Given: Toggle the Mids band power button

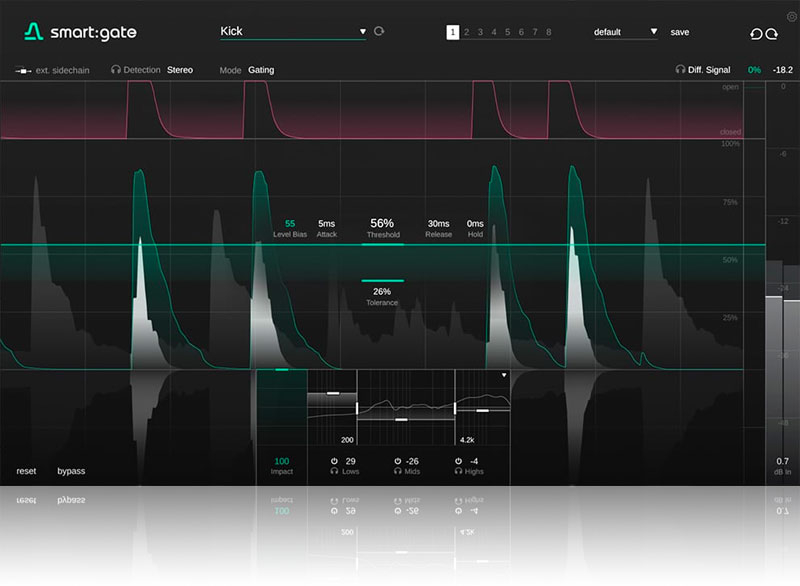Looking at the screenshot, I should coord(397,461).
